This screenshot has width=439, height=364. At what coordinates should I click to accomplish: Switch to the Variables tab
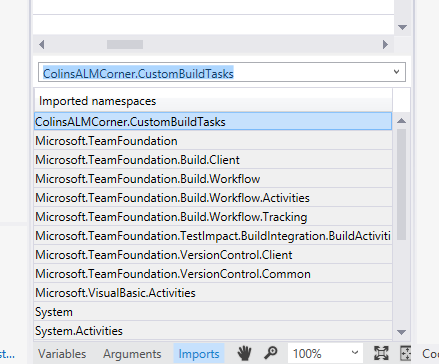pyautogui.click(x=62, y=354)
